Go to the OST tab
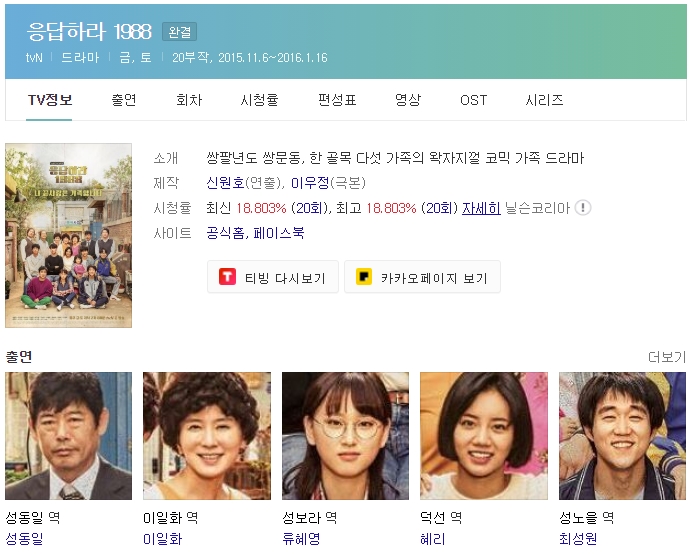 [473, 100]
